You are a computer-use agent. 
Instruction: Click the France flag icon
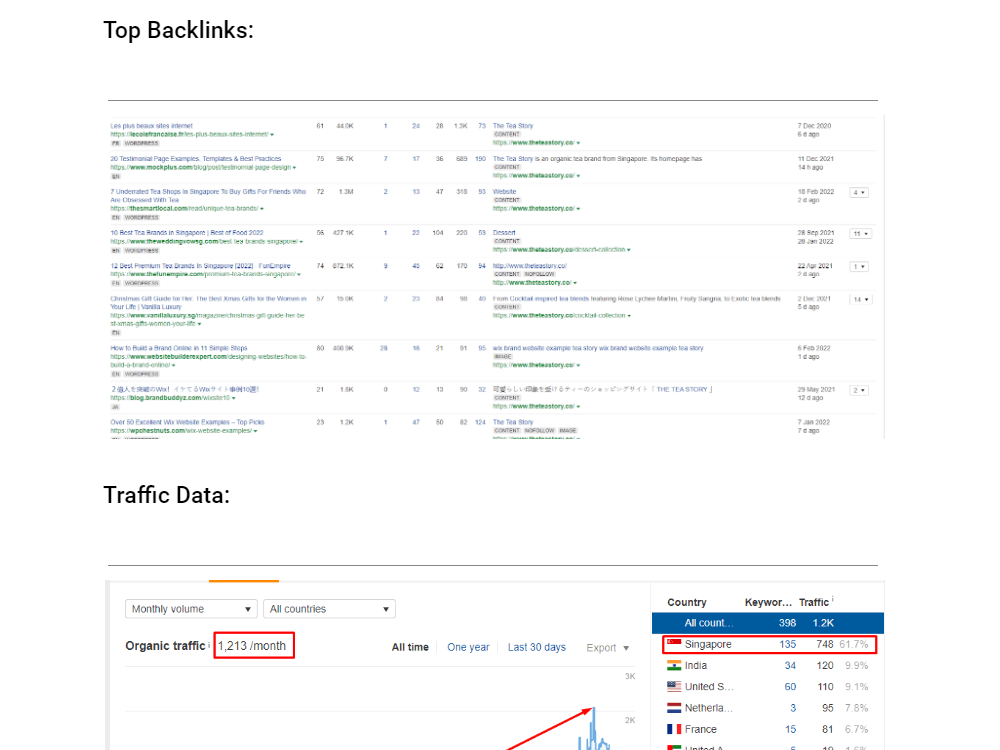[673, 729]
